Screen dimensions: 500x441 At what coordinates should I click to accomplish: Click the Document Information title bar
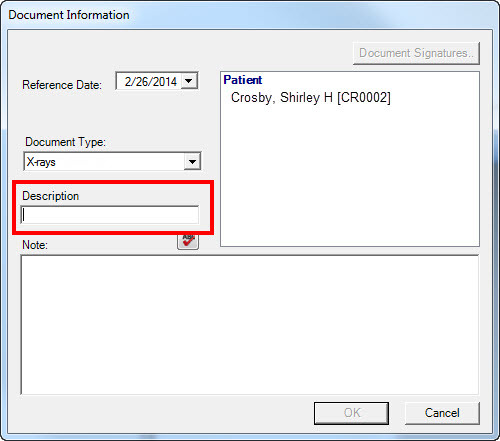point(250,15)
